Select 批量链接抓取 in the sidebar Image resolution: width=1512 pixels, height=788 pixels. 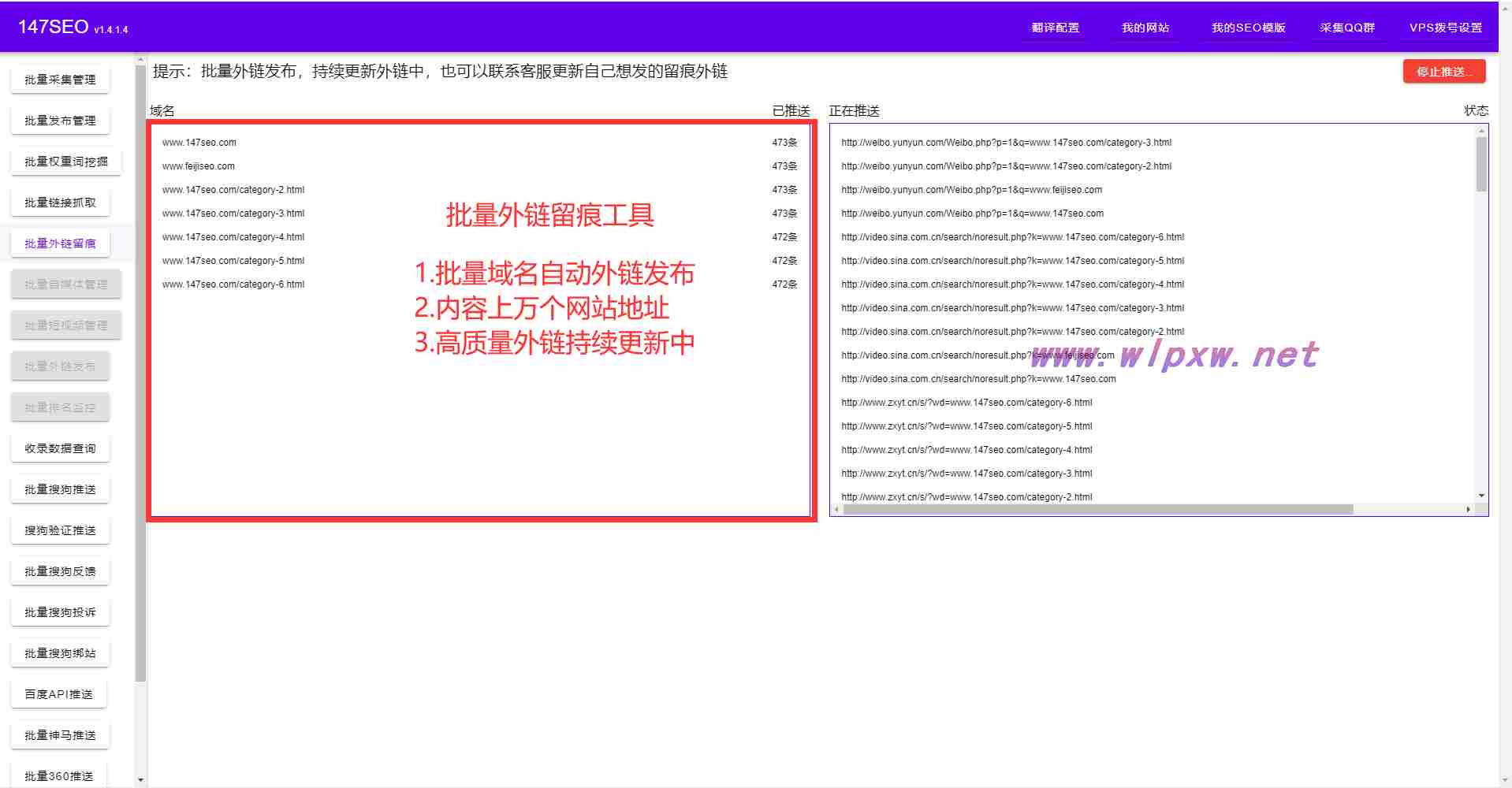point(60,203)
